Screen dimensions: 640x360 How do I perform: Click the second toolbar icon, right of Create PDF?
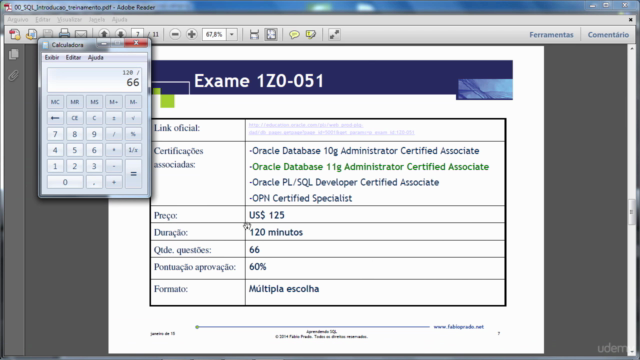pos(31,35)
